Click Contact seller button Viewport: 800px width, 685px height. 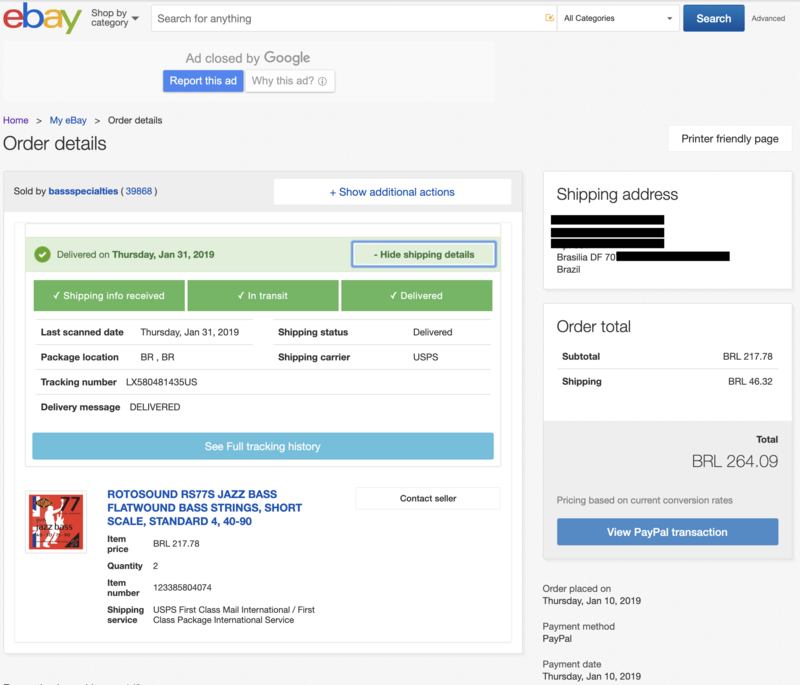pyautogui.click(x=428, y=498)
